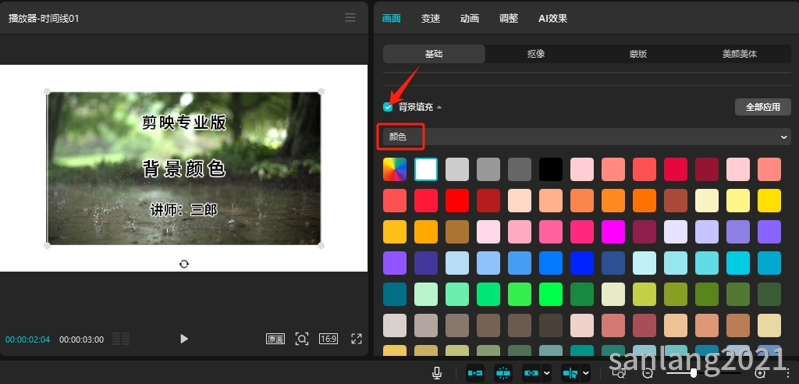Open the rainbow custom color picker swatch
The image size is (799, 384).
pos(395,169)
